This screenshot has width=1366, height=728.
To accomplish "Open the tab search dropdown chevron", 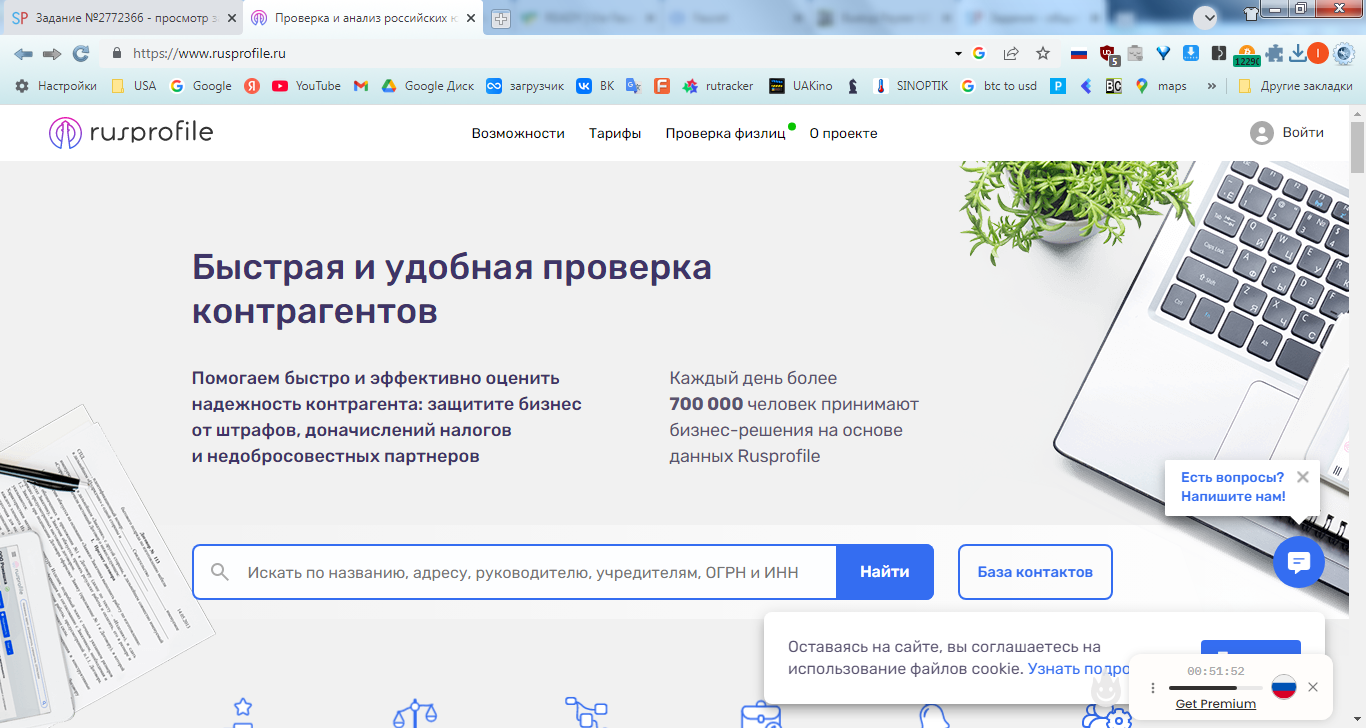I will 1205,17.
